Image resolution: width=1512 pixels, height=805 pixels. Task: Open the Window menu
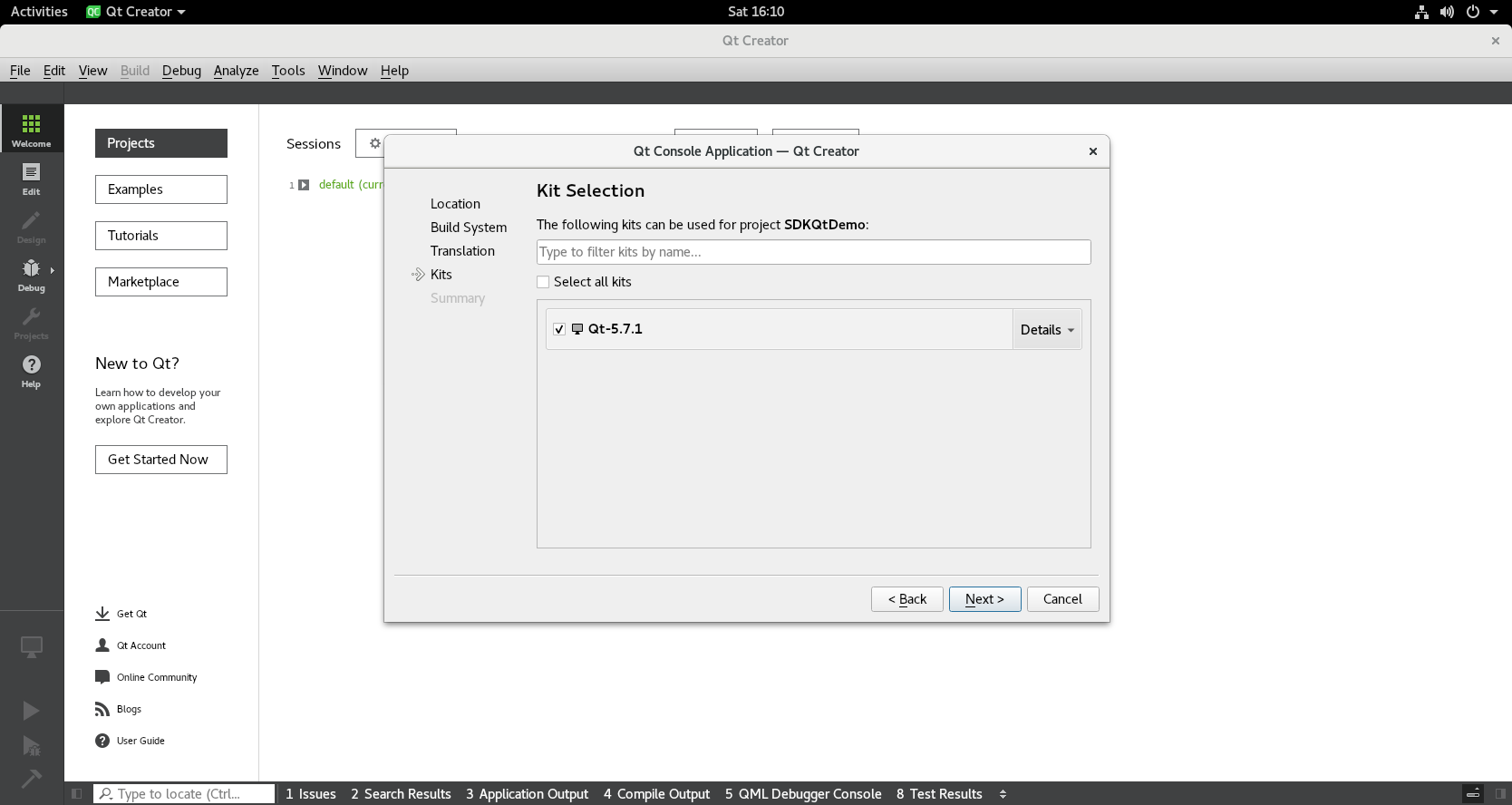(342, 71)
